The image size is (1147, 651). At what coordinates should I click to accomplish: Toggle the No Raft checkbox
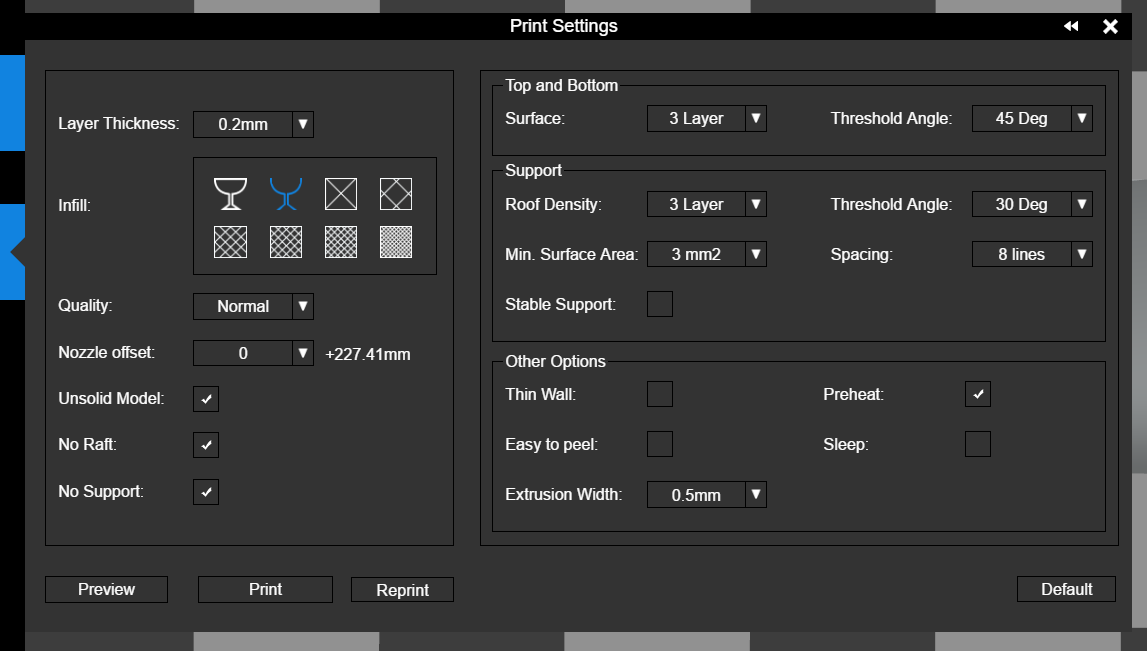click(206, 445)
